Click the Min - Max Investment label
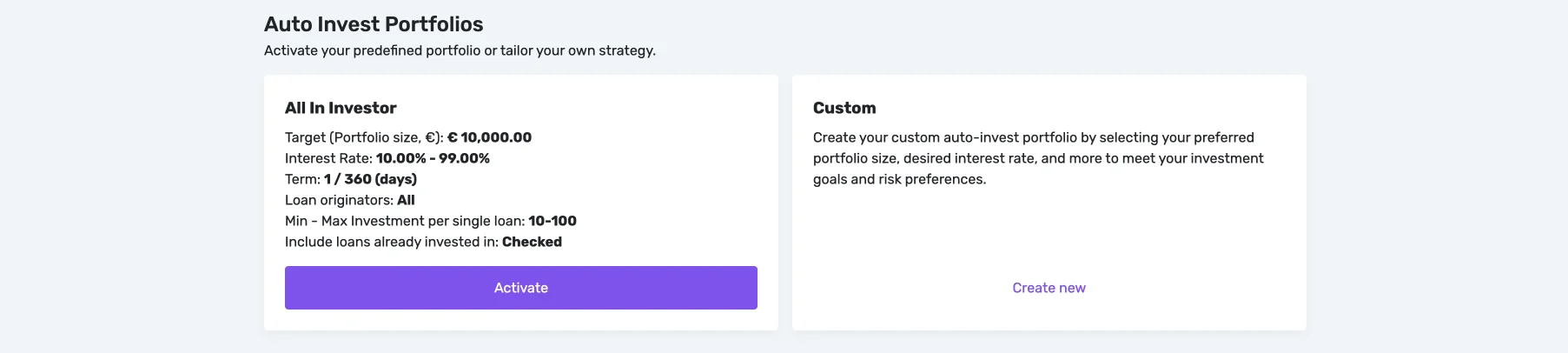Screen dimensions: 1568x353 click(x=404, y=221)
